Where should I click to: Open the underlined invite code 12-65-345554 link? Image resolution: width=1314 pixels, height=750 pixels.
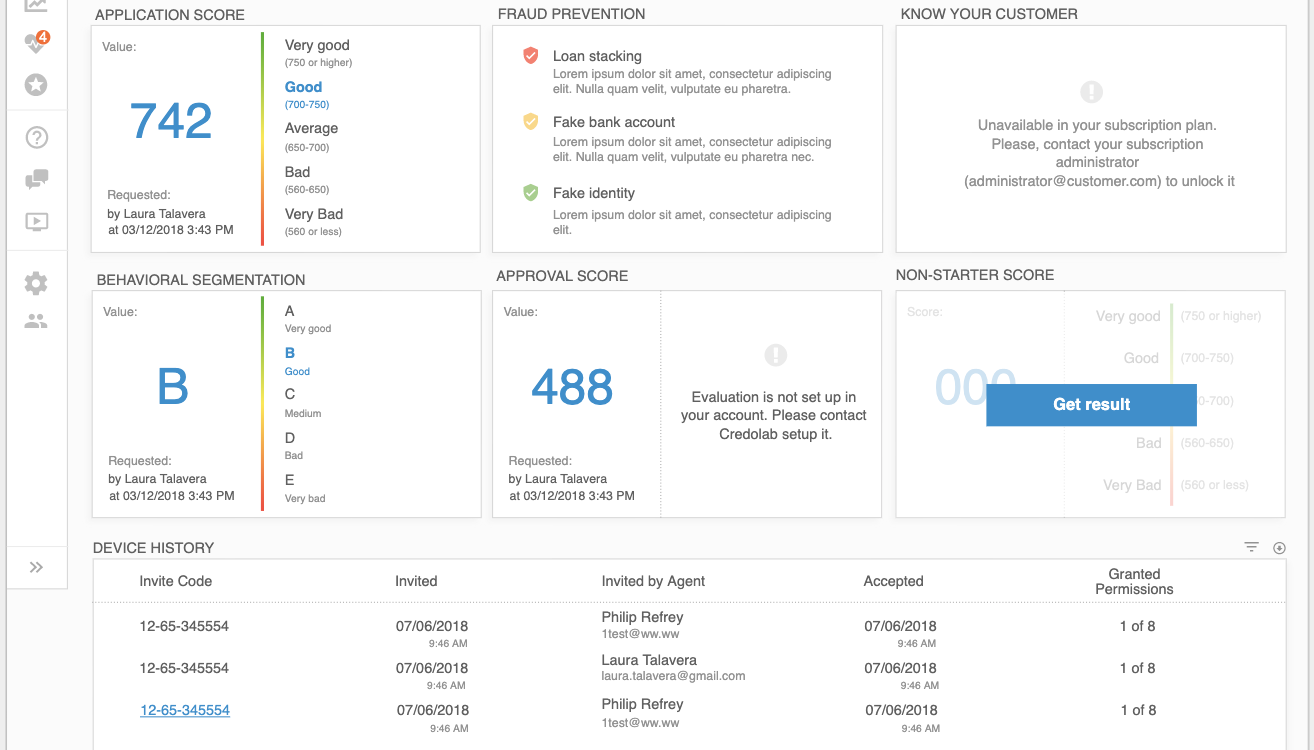[185, 710]
